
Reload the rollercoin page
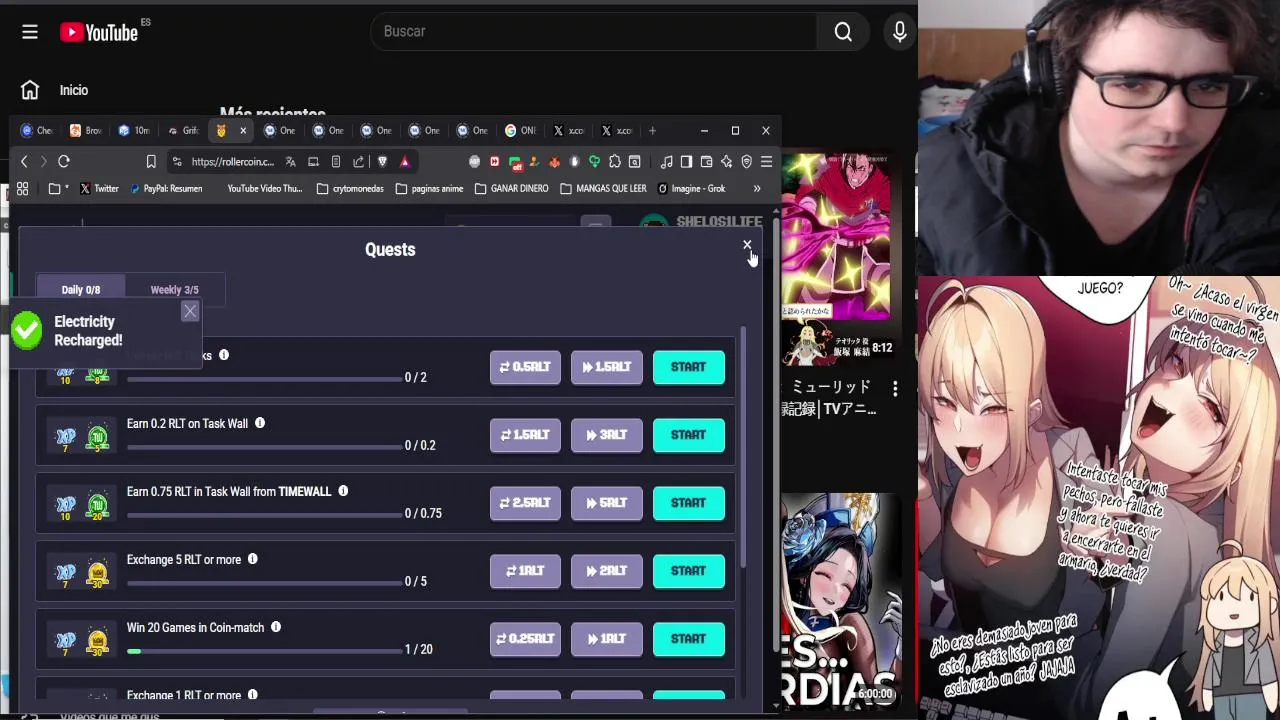tap(64, 161)
